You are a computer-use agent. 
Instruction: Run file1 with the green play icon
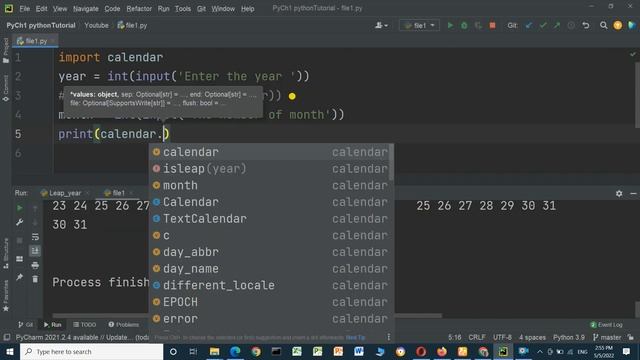point(450,25)
